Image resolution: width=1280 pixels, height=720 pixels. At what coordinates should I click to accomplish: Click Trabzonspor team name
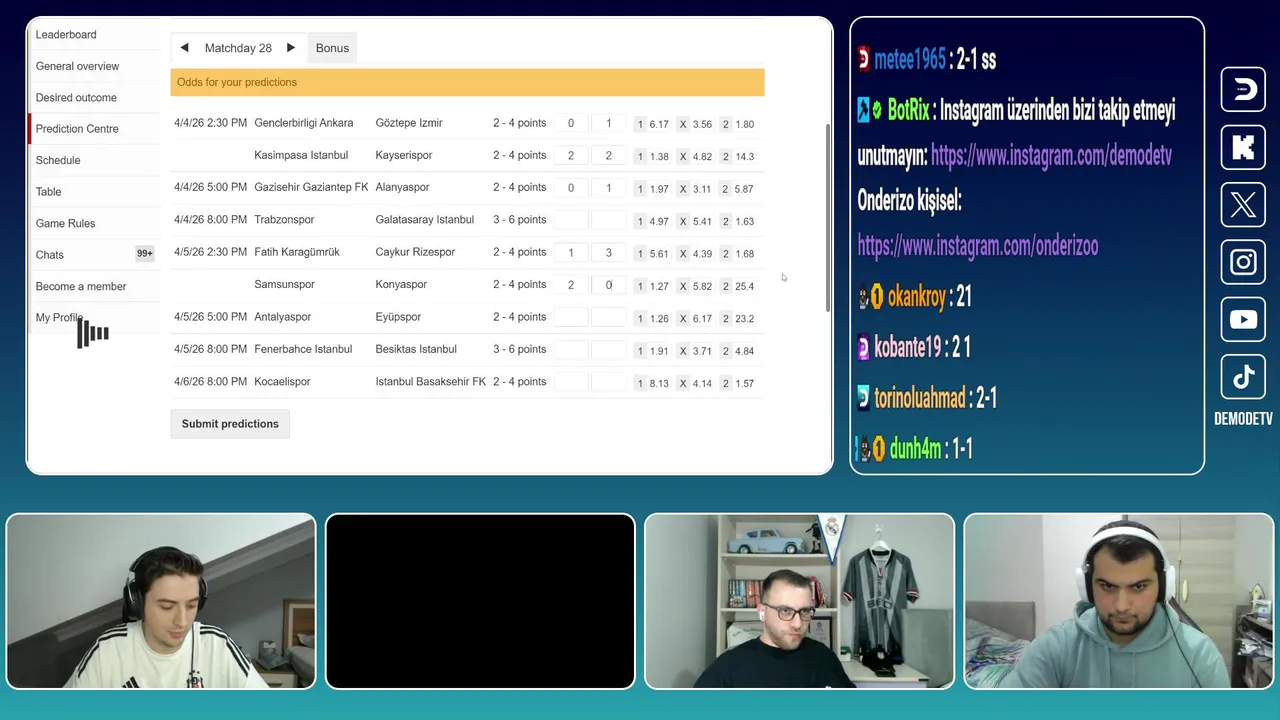click(x=284, y=220)
